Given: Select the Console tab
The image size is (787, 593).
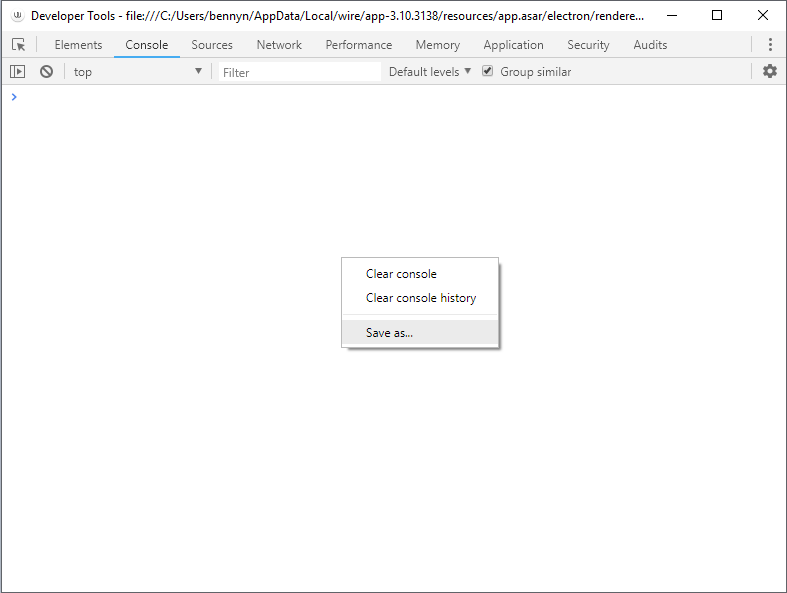Looking at the screenshot, I should (x=147, y=45).
